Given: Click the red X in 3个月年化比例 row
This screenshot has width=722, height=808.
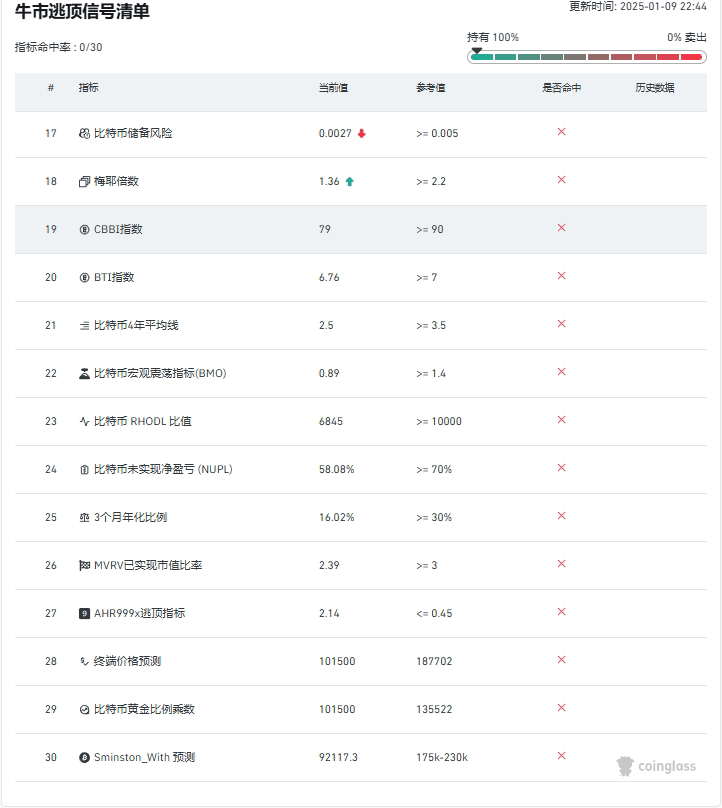Looking at the screenshot, I should (x=562, y=516).
